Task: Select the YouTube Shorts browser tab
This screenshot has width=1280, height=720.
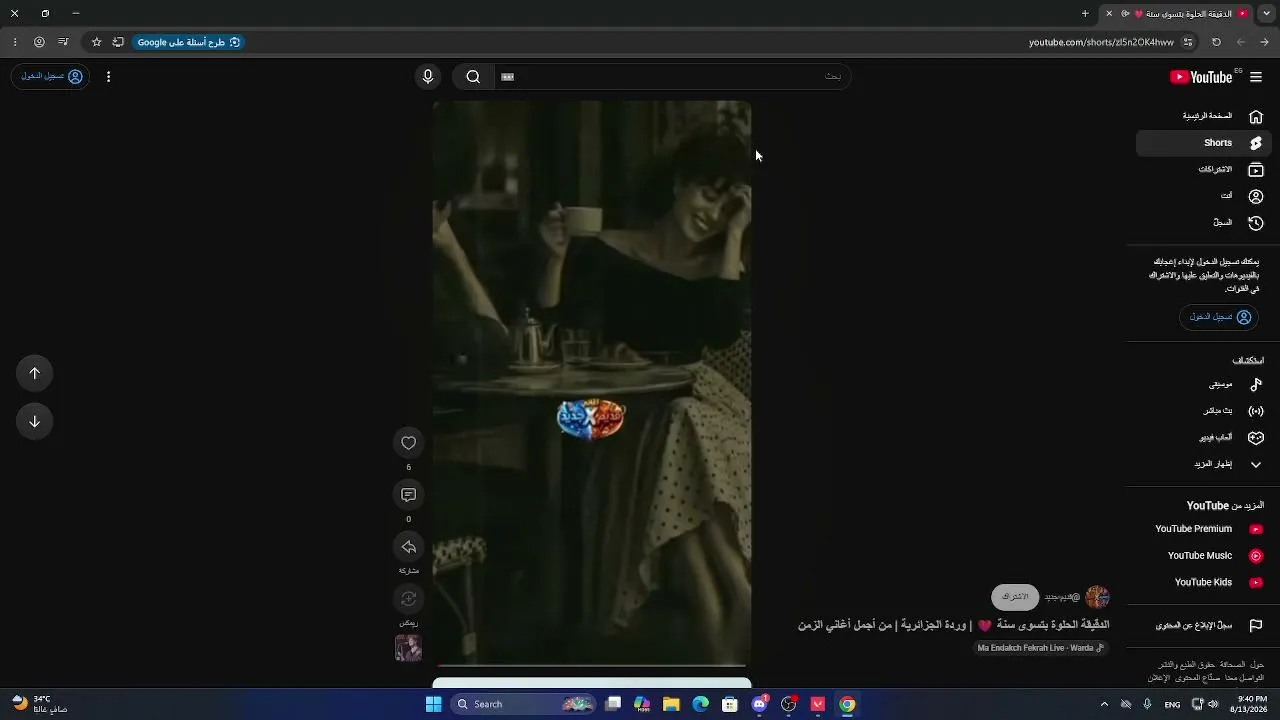Action: (1175, 13)
